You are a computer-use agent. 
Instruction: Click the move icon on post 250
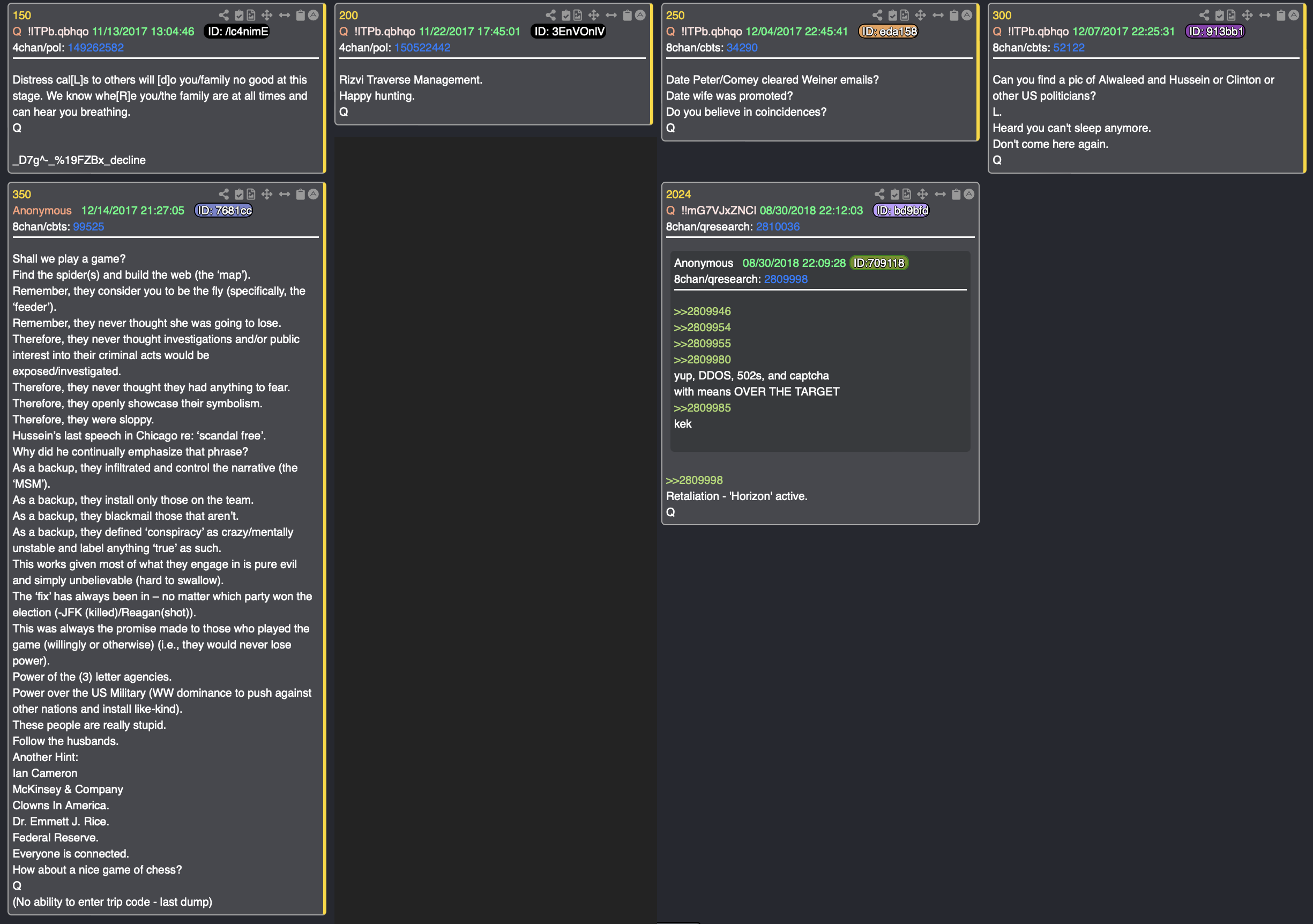(x=921, y=16)
